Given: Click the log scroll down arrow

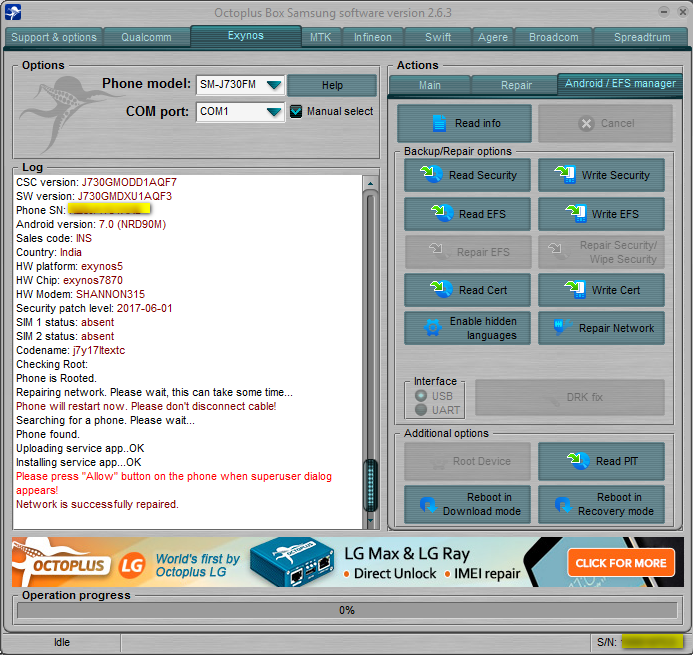Looking at the screenshot, I should 370,520.
